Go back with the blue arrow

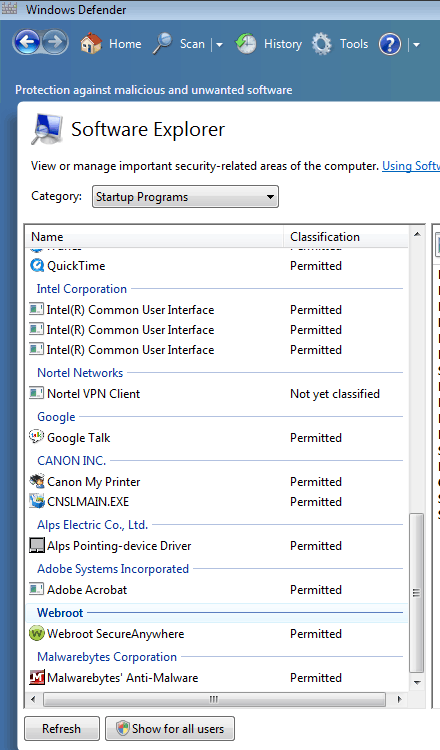click(27, 43)
